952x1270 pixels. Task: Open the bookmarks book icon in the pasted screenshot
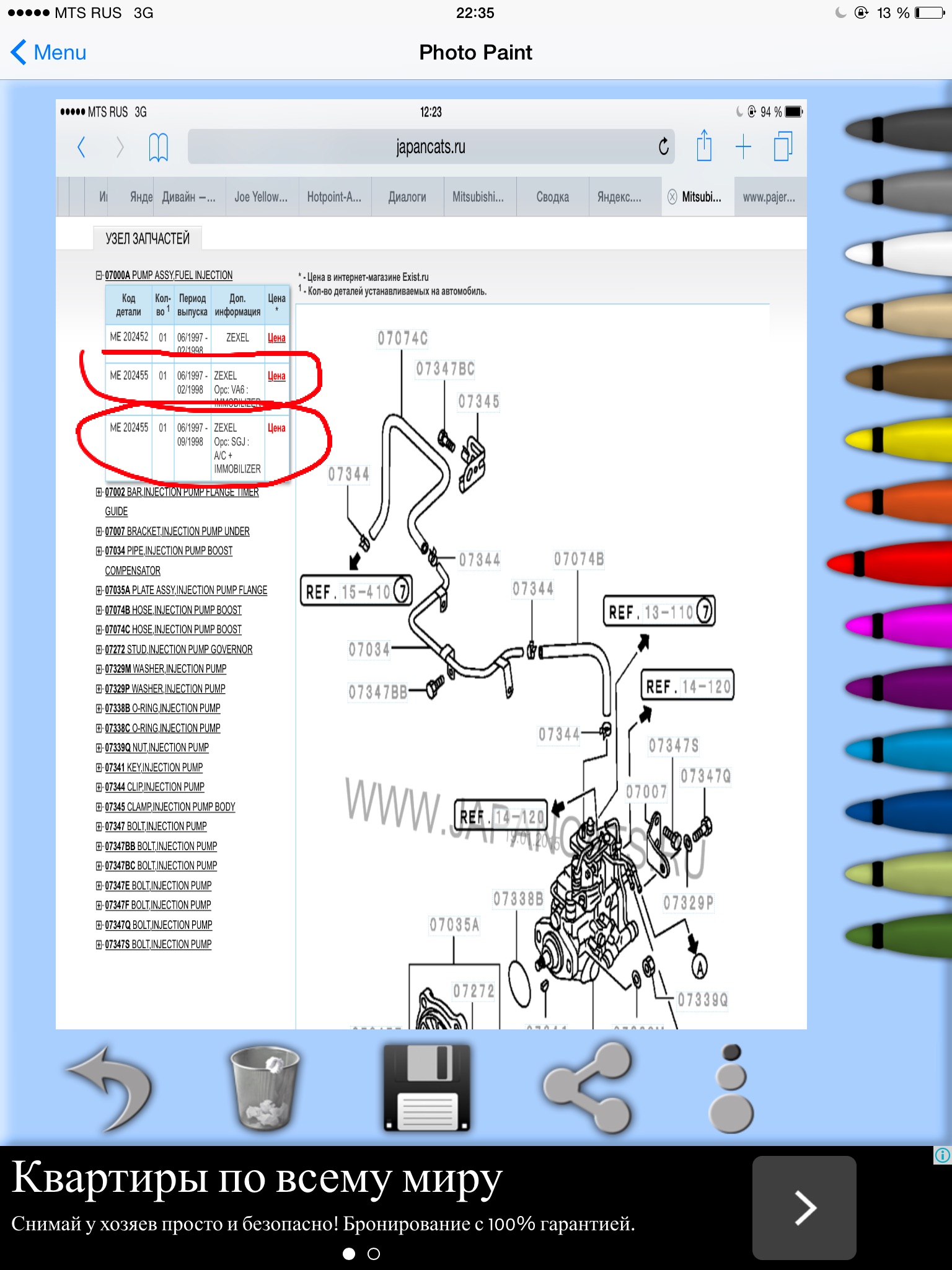coord(159,148)
